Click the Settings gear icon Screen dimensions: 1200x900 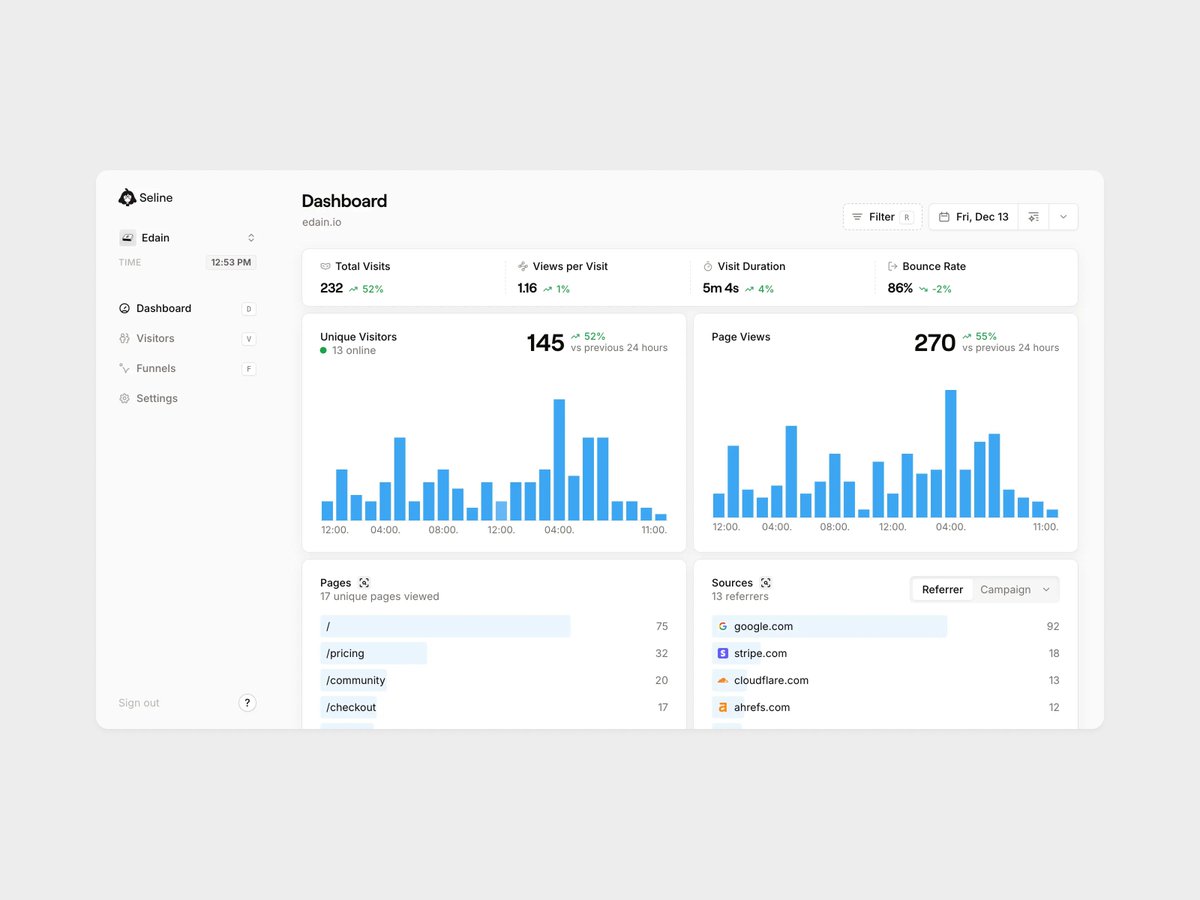click(124, 398)
